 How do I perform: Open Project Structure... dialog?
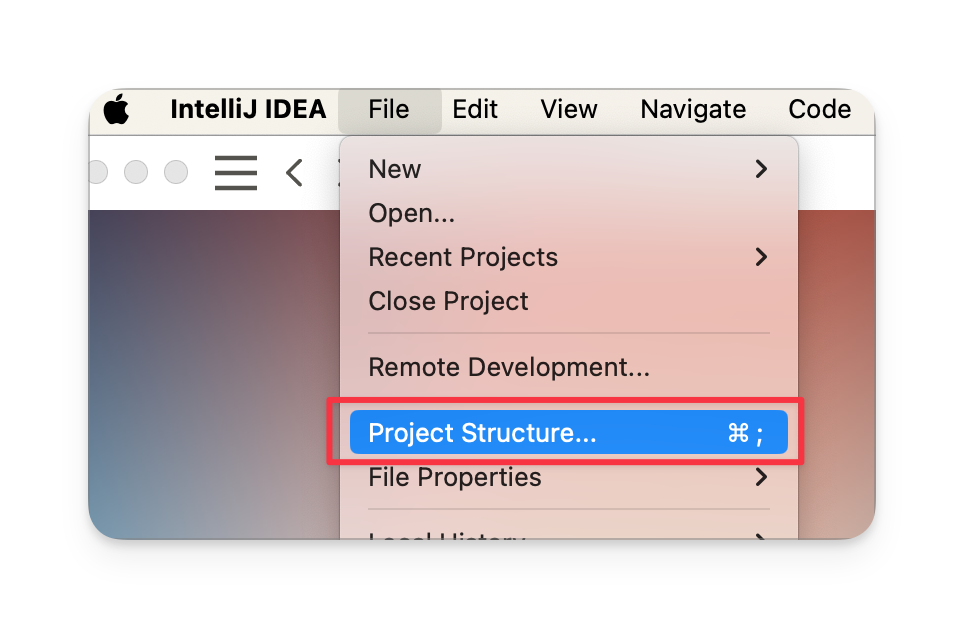[569, 432]
